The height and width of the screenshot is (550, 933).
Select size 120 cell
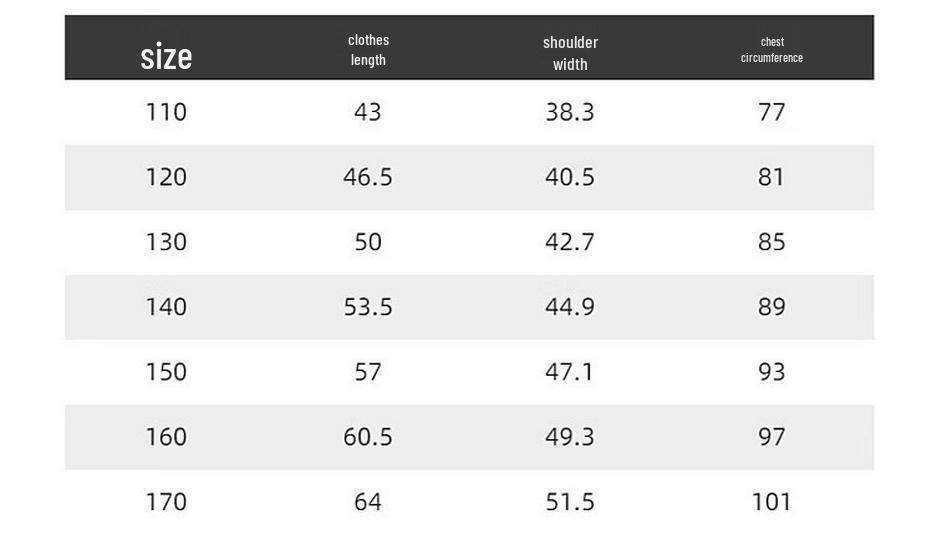tap(166, 177)
